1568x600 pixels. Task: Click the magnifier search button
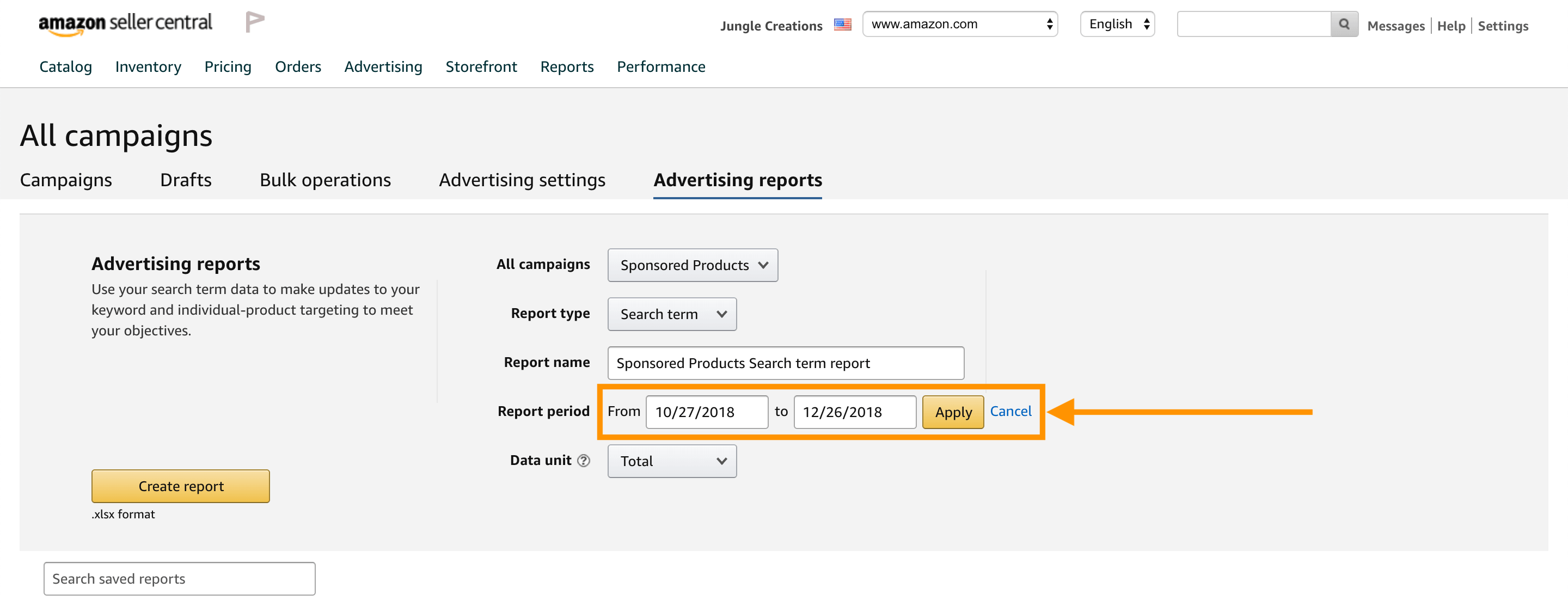click(x=1344, y=25)
